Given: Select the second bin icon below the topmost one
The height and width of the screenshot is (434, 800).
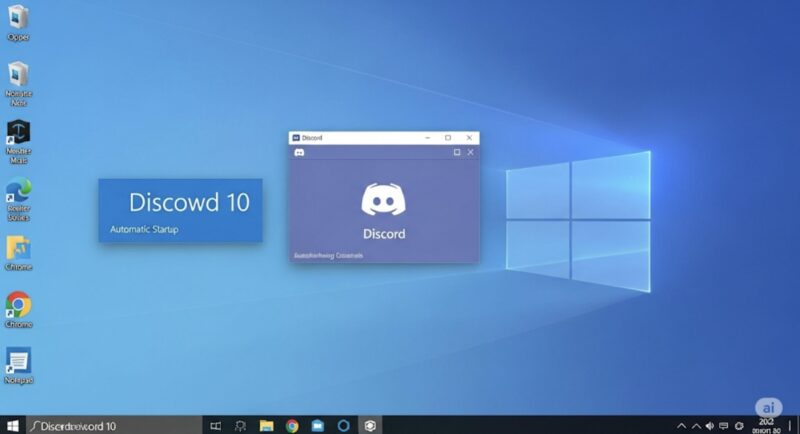Looking at the screenshot, I should coord(18,74).
